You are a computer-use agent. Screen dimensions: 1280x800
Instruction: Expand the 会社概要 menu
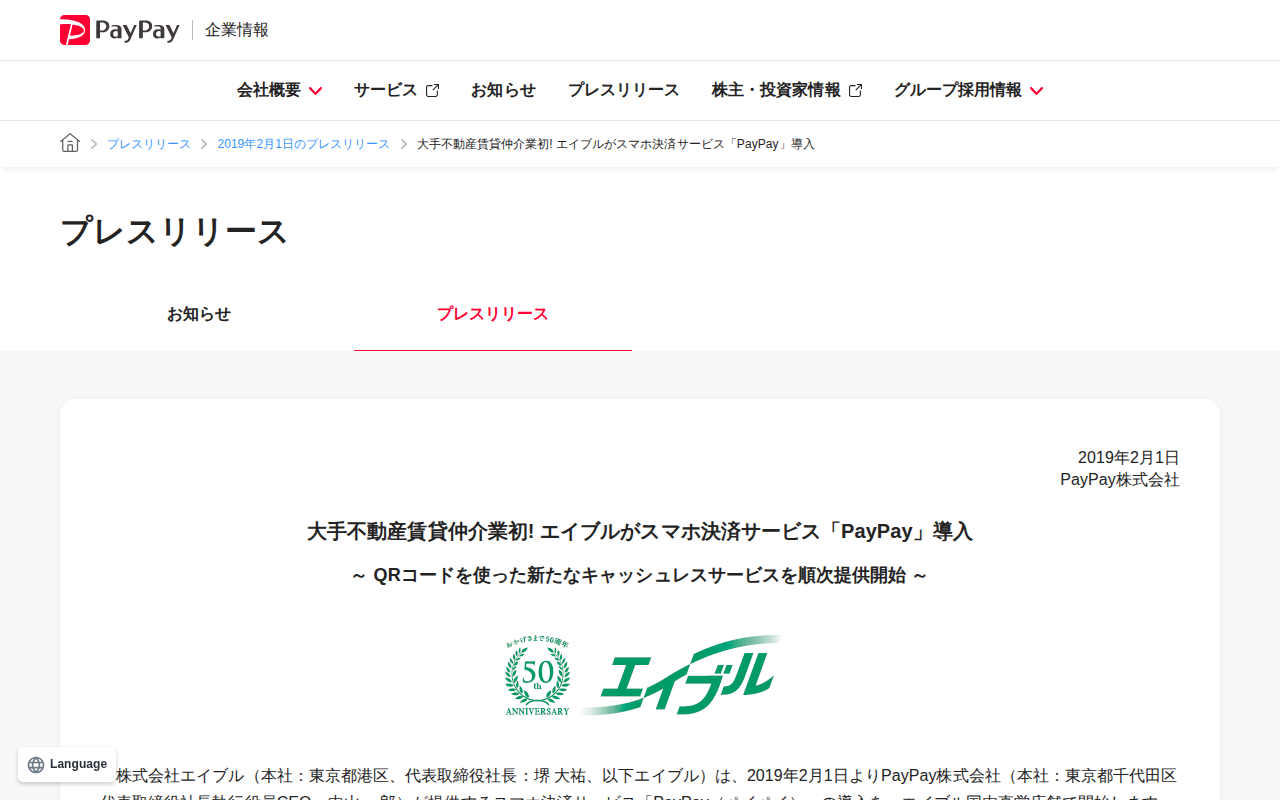tap(279, 90)
